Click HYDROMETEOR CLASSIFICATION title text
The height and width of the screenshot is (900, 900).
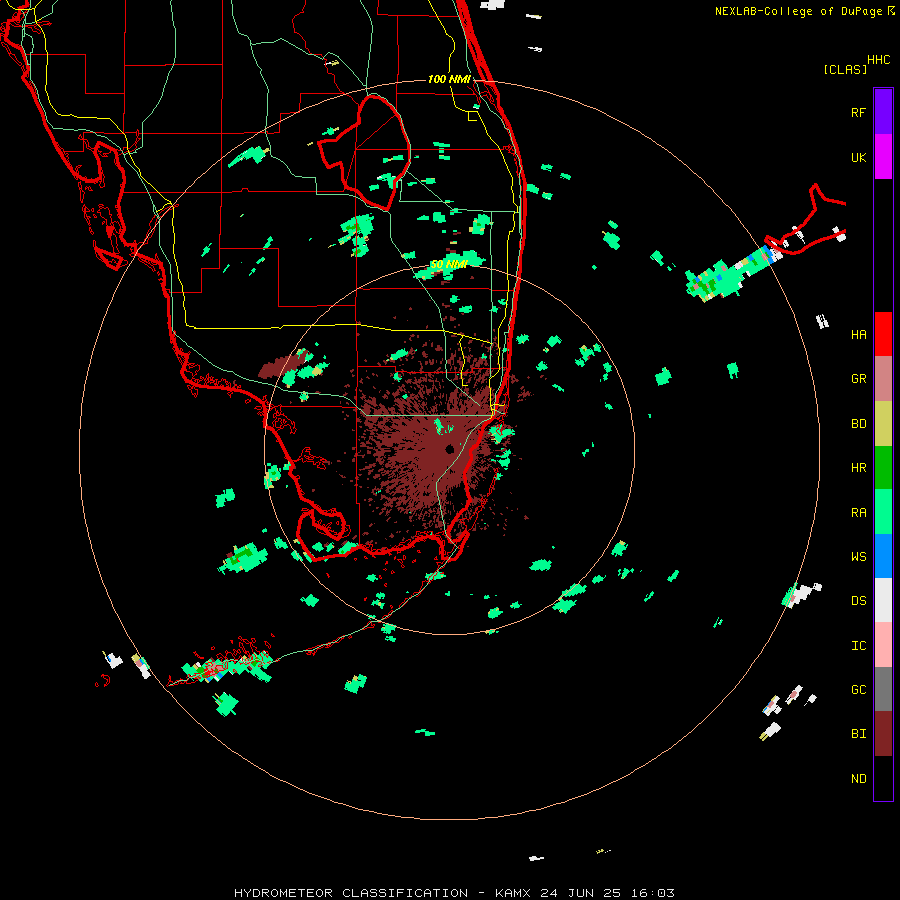351,893
